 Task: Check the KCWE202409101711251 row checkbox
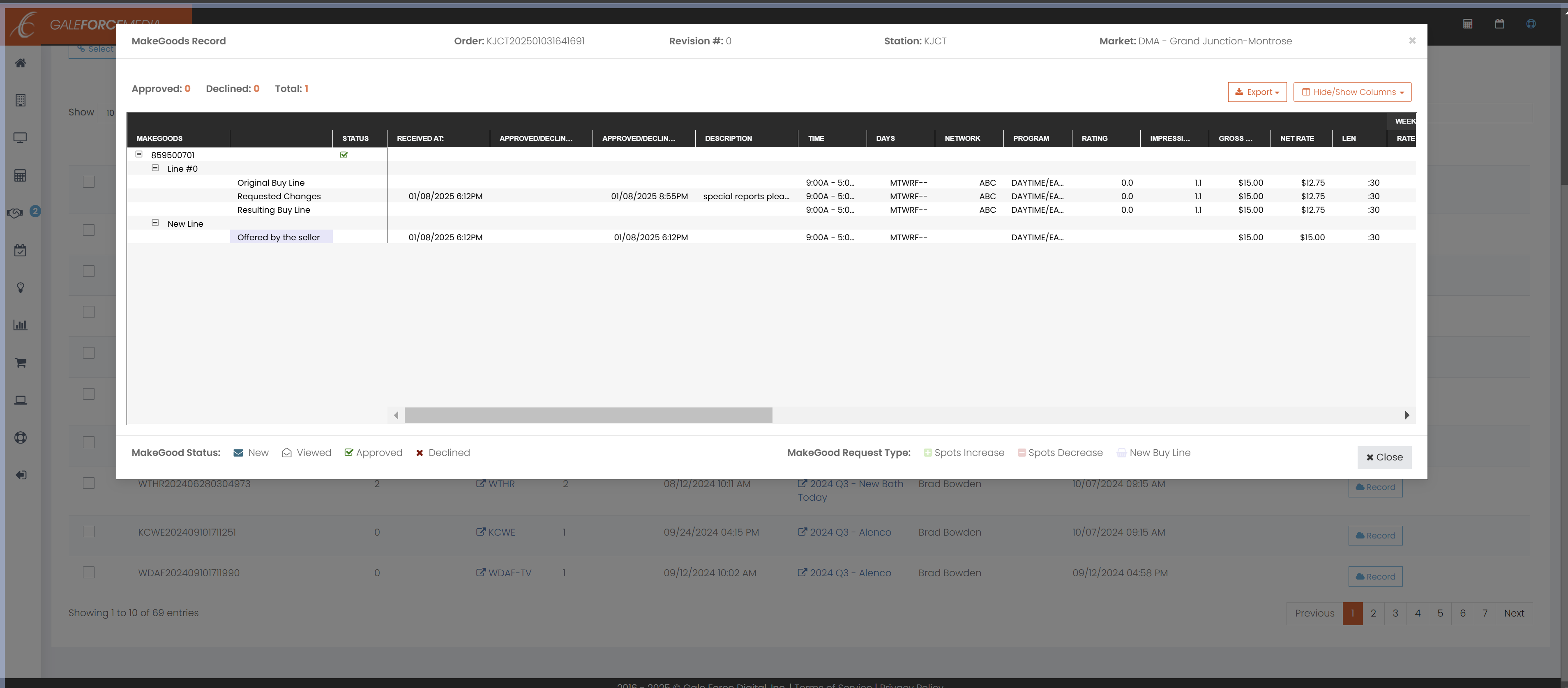click(89, 532)
